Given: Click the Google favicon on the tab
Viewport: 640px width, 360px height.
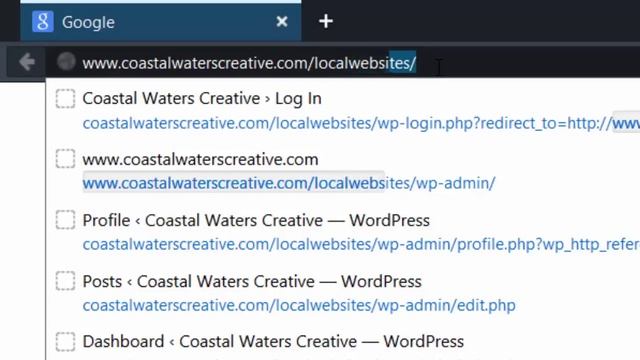Looking at the screenshot, I should click(x=43, y=22).
